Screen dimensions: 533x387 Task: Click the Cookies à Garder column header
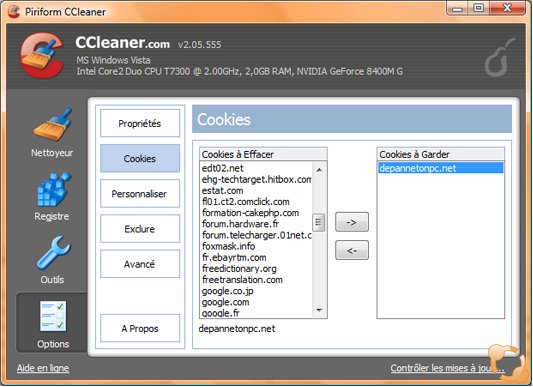tap(441, 154)
